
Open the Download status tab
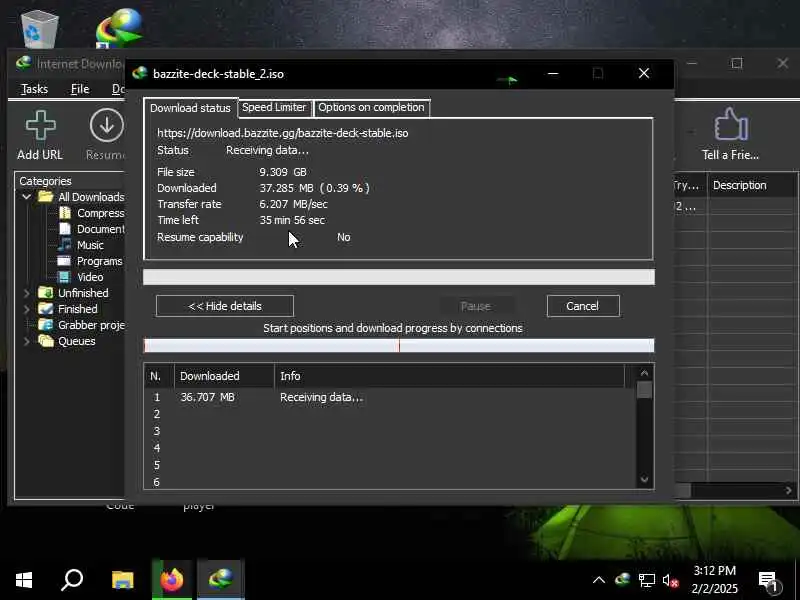point(190,108)
